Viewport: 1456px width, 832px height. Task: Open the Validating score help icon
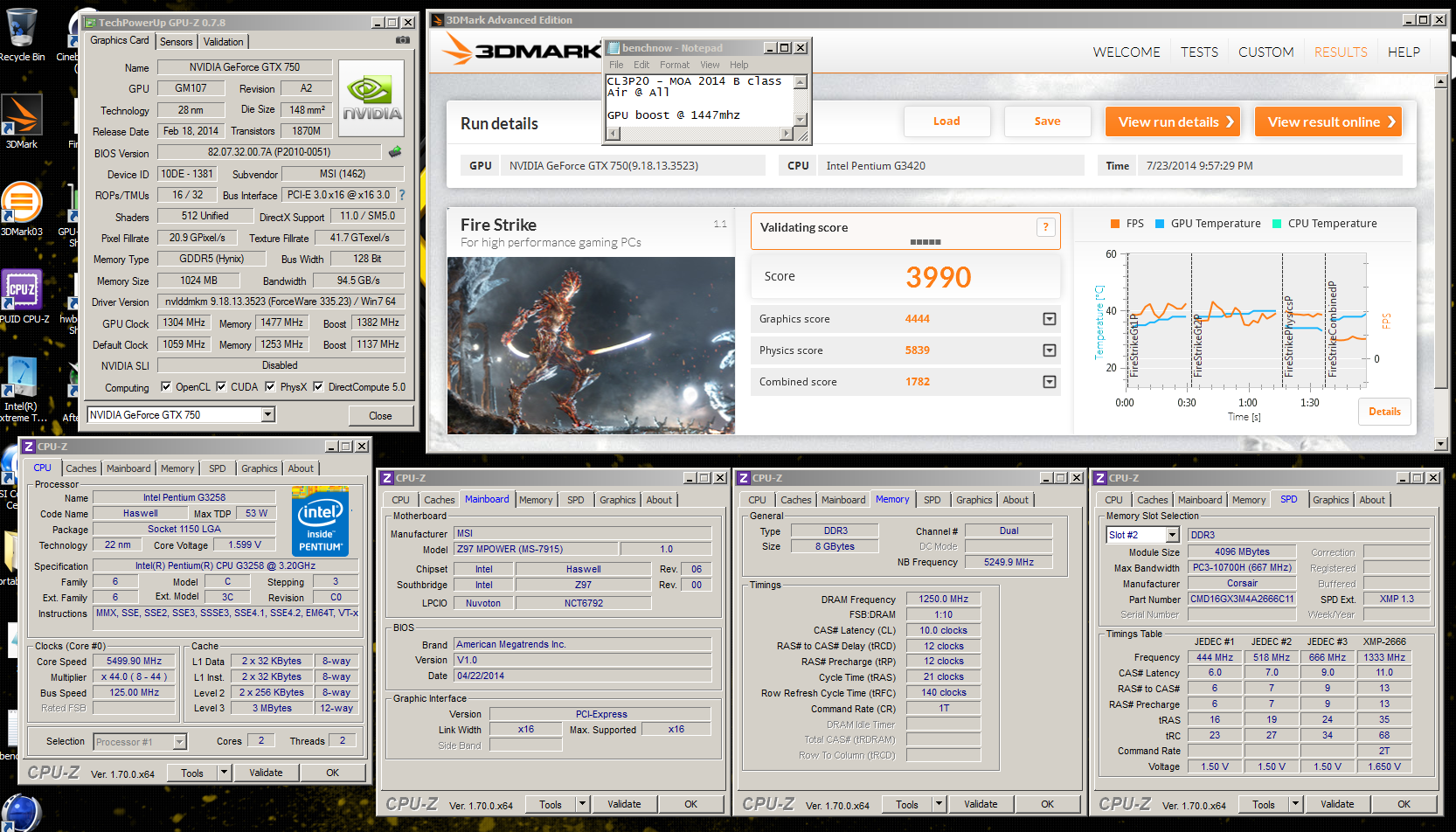click(x=1045, y=227)
